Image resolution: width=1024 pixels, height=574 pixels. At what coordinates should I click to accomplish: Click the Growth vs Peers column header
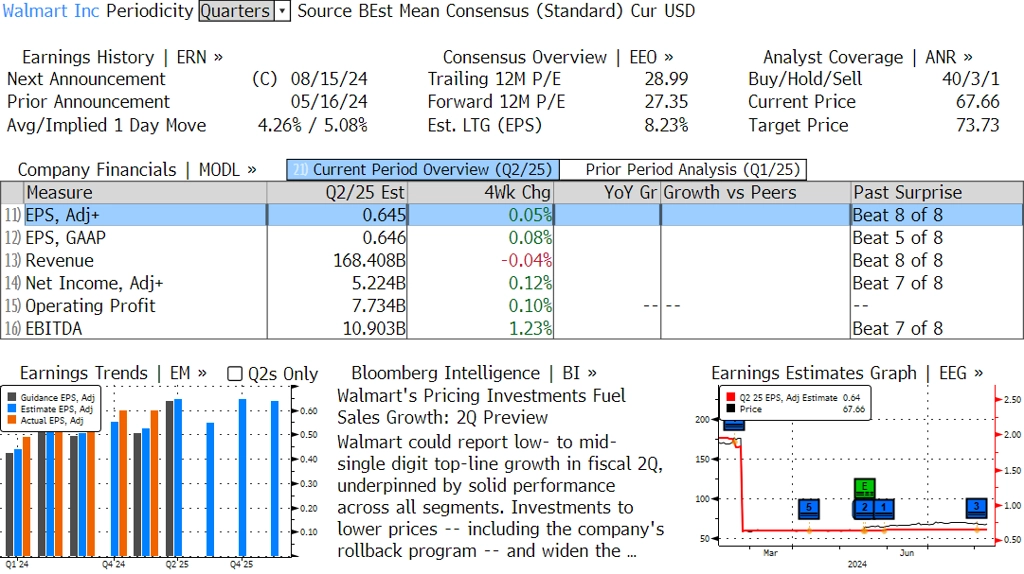click(x=756, y=193)
